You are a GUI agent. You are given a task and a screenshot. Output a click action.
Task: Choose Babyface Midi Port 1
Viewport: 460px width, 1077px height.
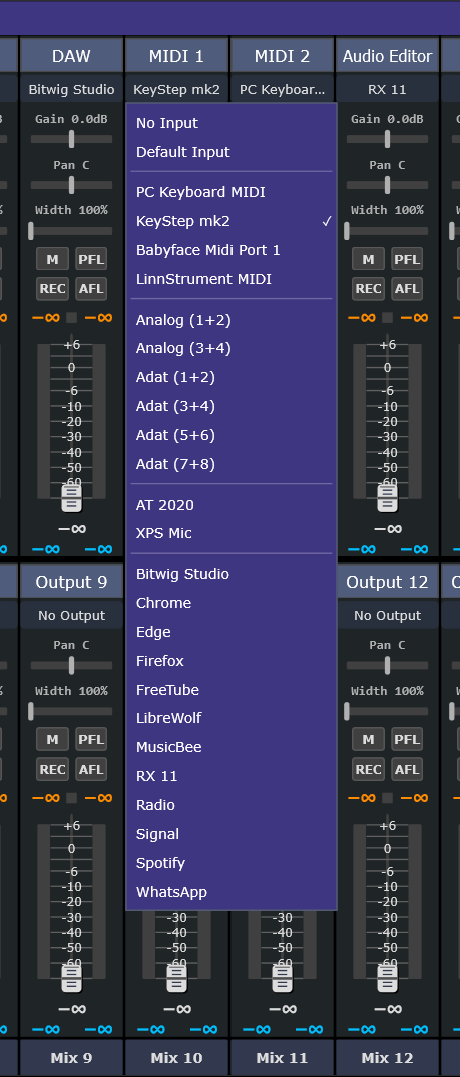(x=231, y=250)
